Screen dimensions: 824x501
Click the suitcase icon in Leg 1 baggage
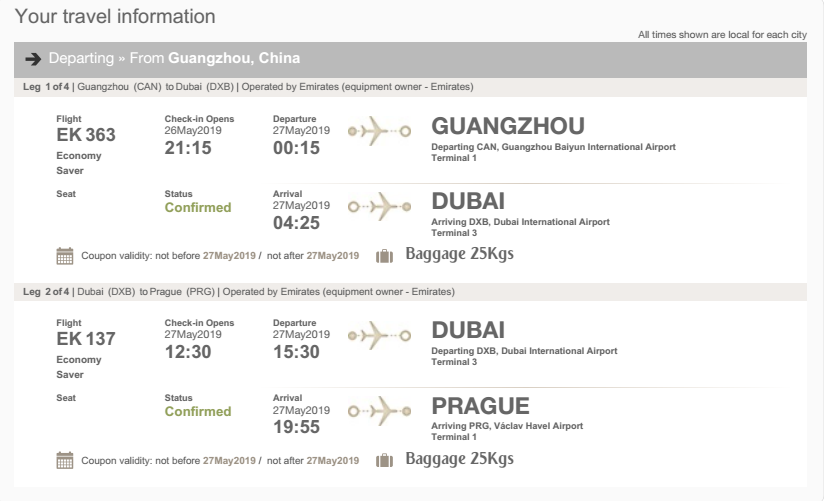[384, 256]
